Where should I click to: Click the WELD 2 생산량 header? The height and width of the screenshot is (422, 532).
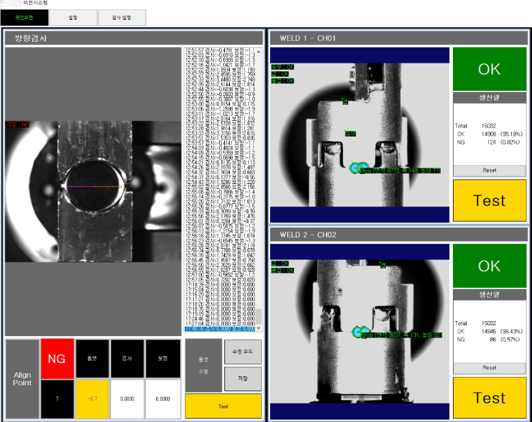pos(489,294)
